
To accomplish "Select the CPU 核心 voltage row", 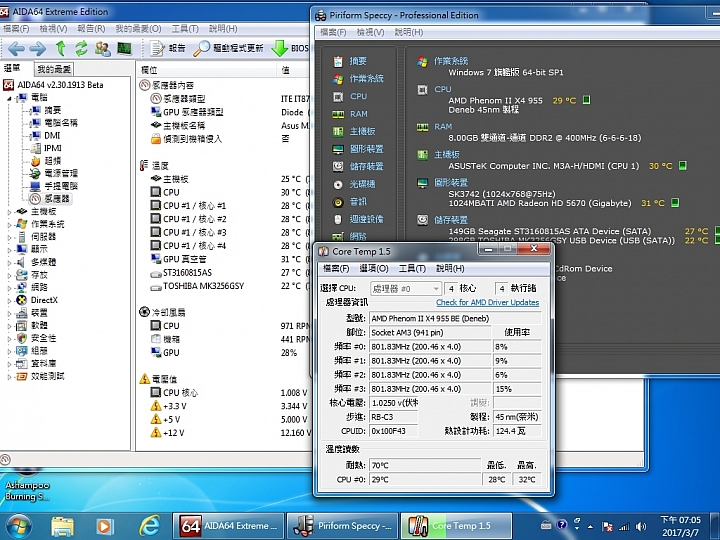I will click(180, 393).
